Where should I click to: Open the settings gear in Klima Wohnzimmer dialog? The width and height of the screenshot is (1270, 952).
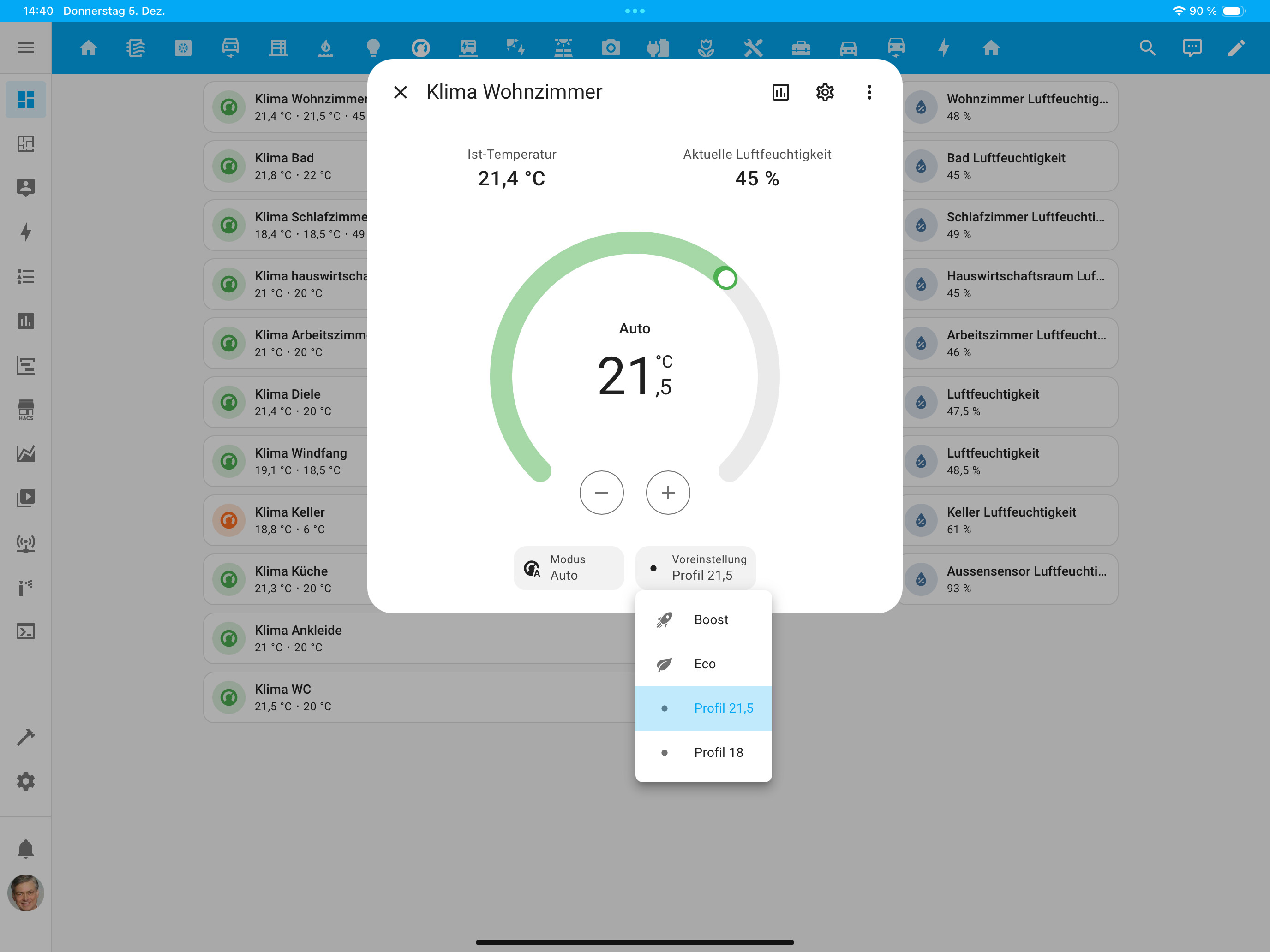coord(825,92)
